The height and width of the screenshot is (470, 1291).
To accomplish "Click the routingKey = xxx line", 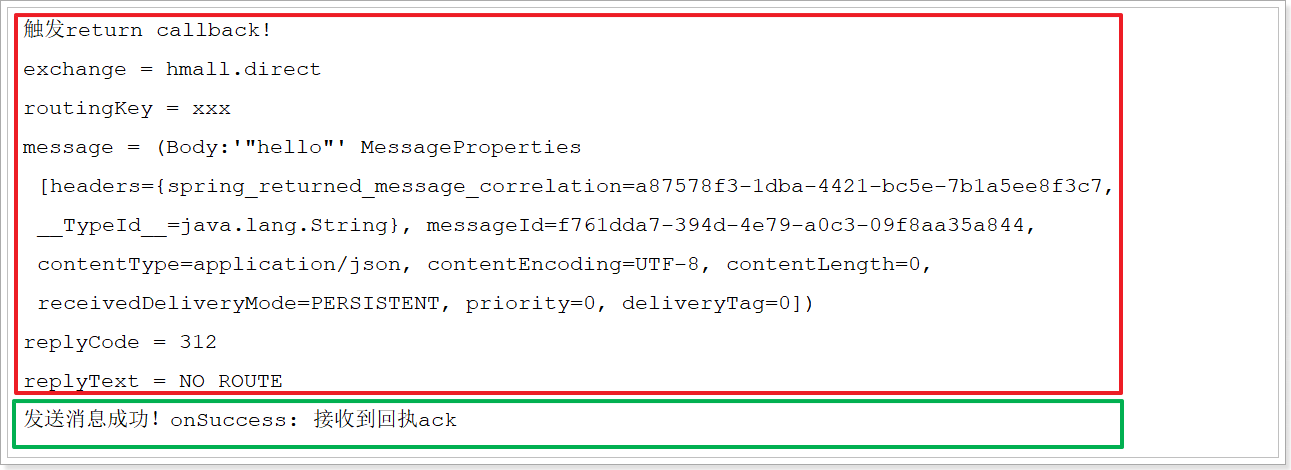I will pos(127,108).
